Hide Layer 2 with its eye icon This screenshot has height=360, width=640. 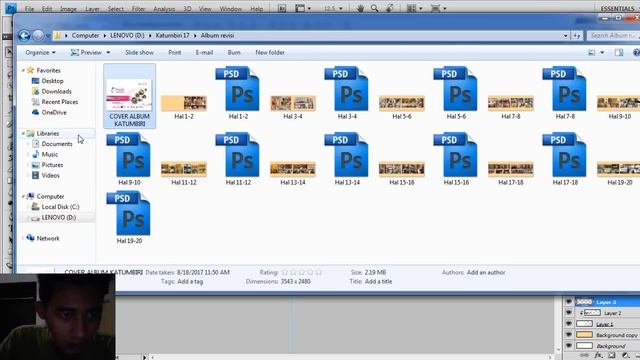(x=569, y=313)
